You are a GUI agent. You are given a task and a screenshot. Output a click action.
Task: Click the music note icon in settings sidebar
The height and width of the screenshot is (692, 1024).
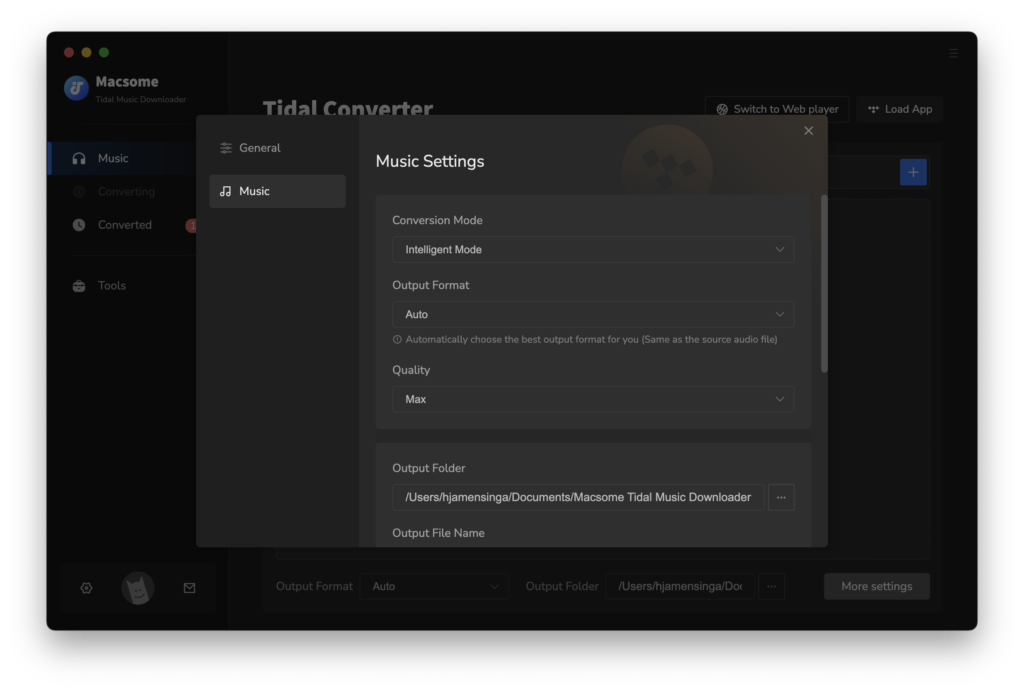point(226,191)
